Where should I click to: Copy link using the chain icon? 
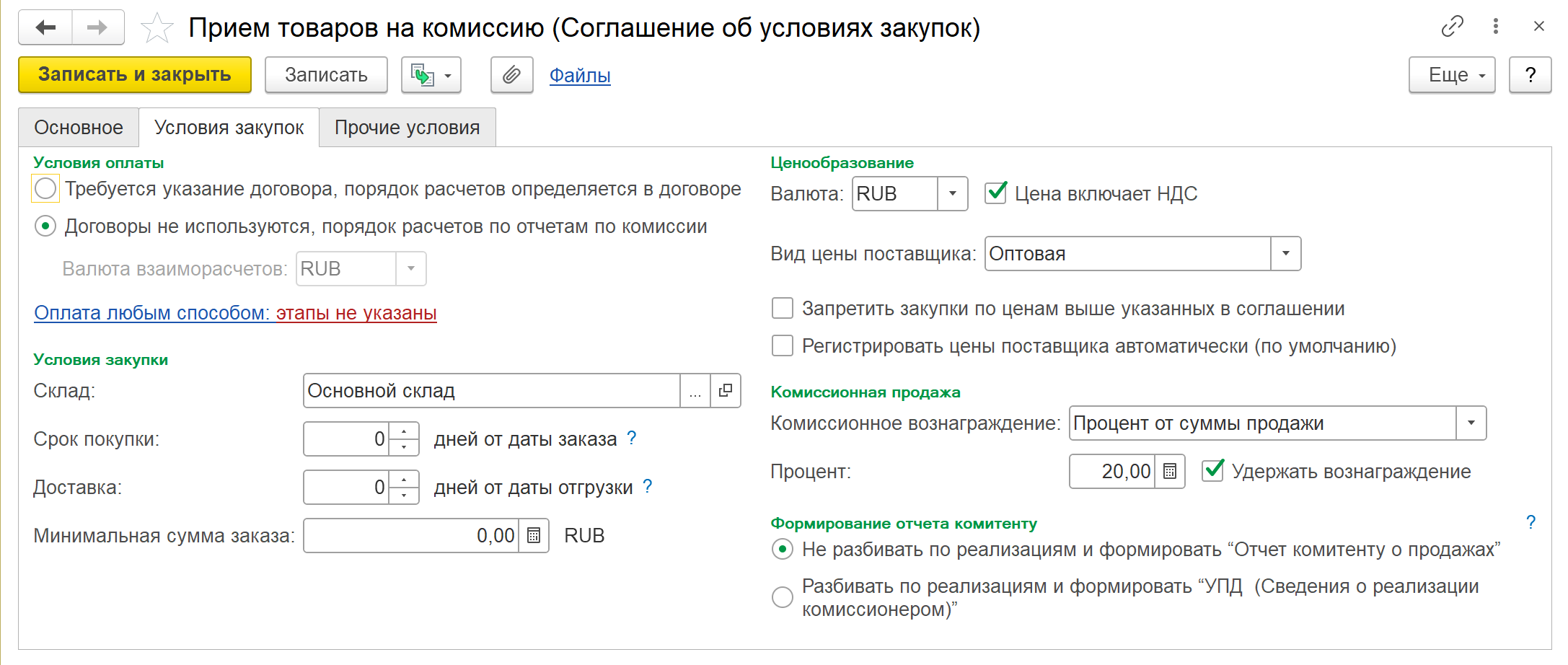tap(1452, 27)
